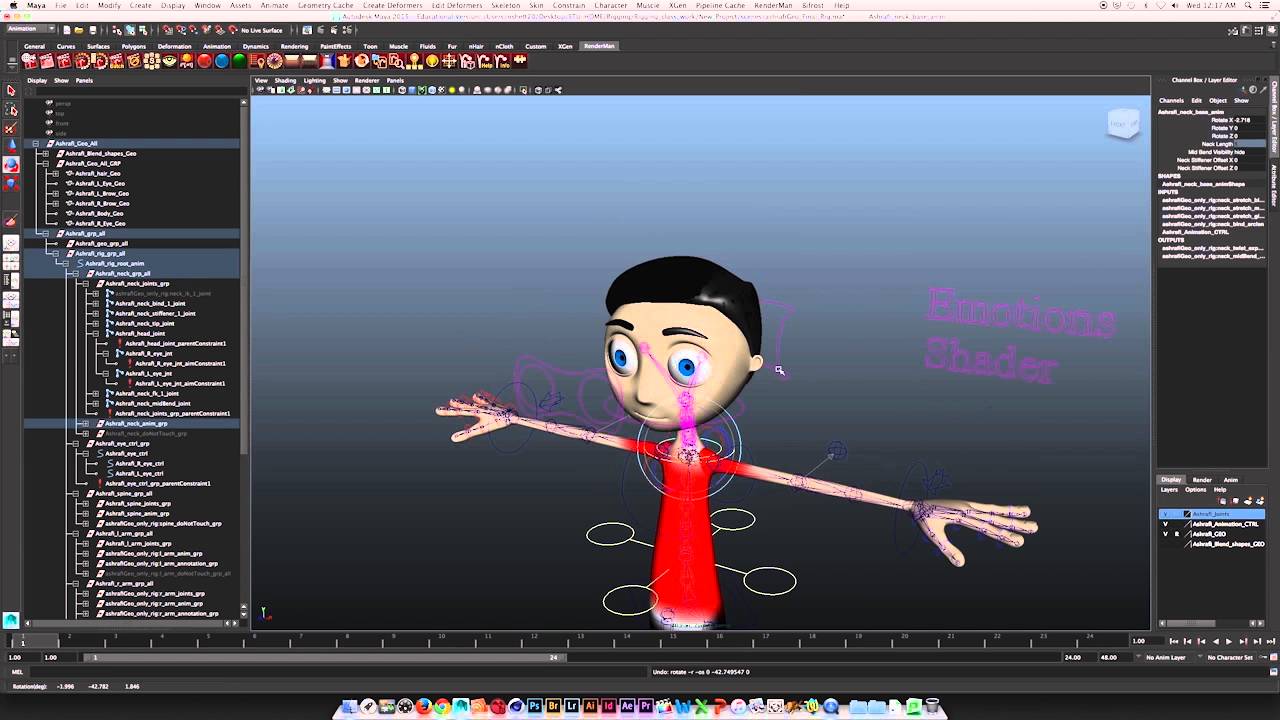Toggle the auto keyframe button
The width and height of the screenshot is (1280, 720).
click(x=1263, y=657)
